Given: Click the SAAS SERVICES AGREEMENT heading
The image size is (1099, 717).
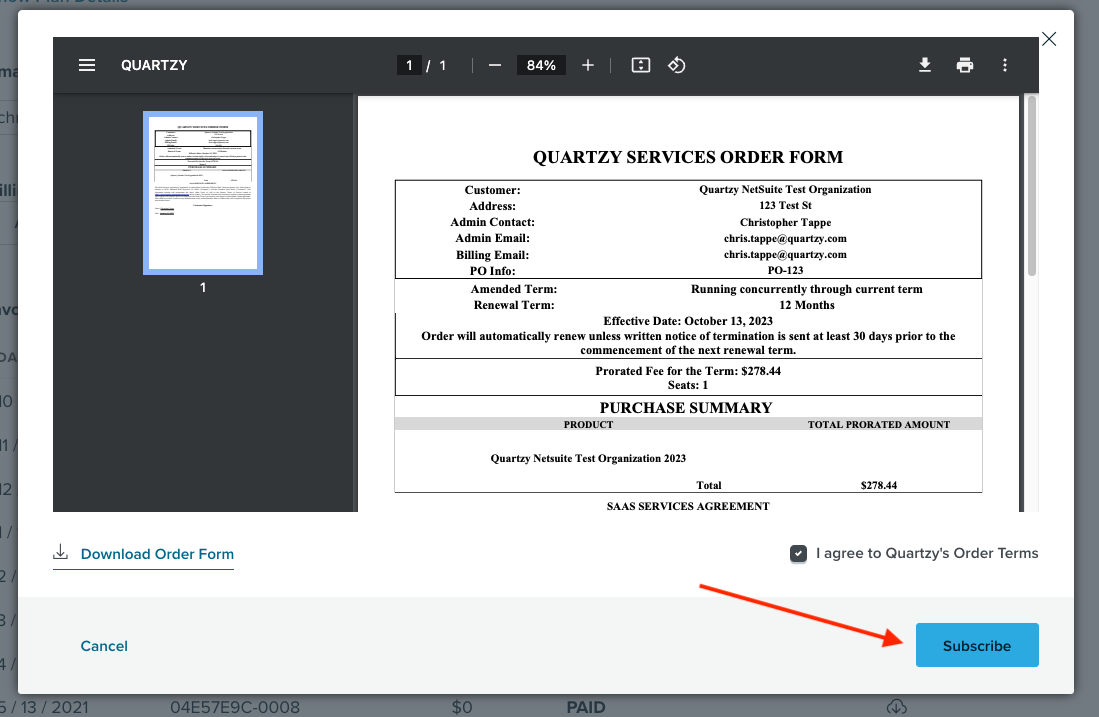Looking at the screenshot, I should (x=688, y=506).
